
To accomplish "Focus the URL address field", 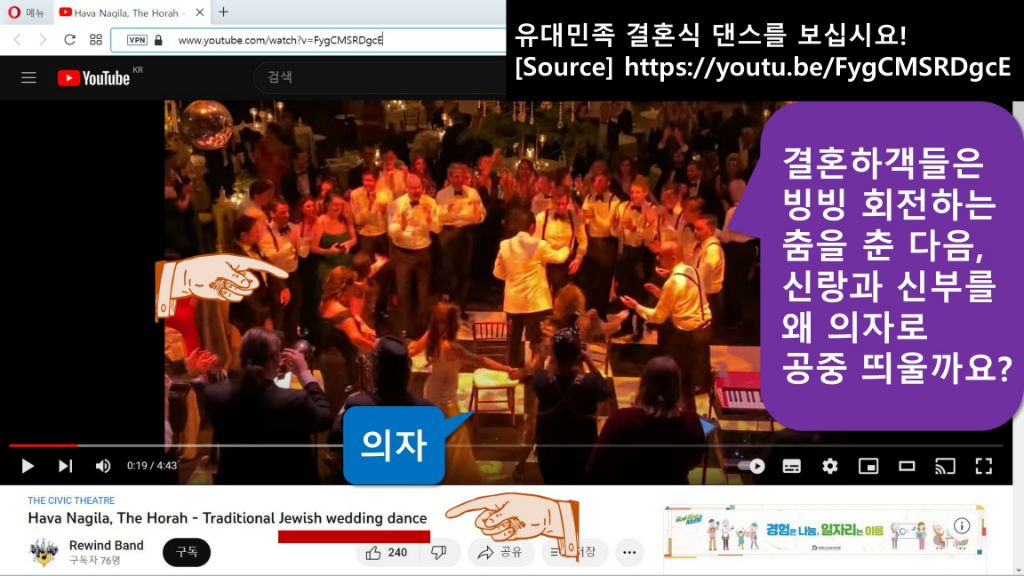I will [307, 40].
